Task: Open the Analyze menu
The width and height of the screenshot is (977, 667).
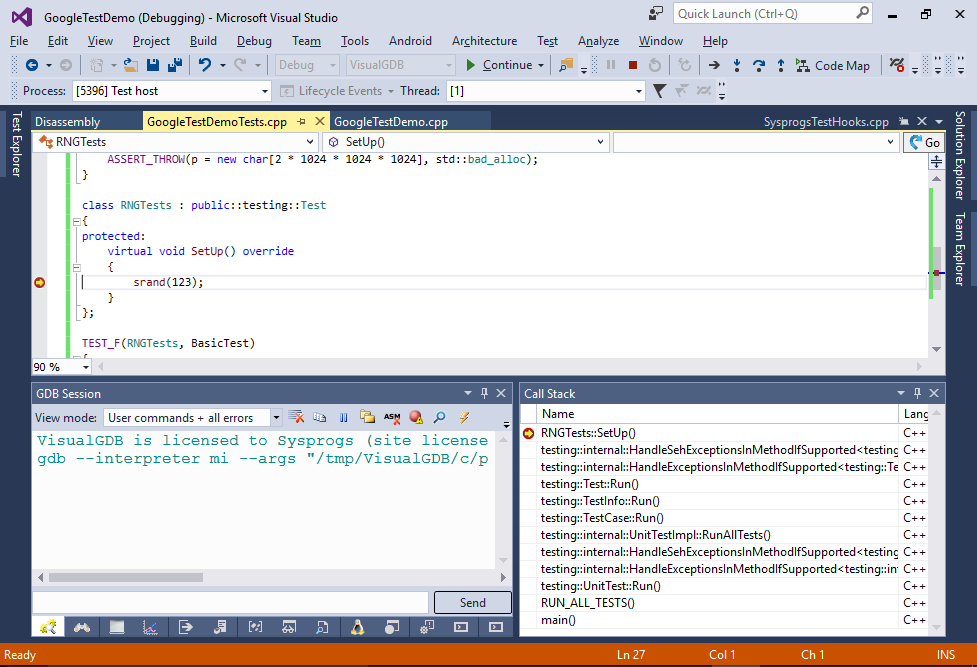Action: click(598, 41)
